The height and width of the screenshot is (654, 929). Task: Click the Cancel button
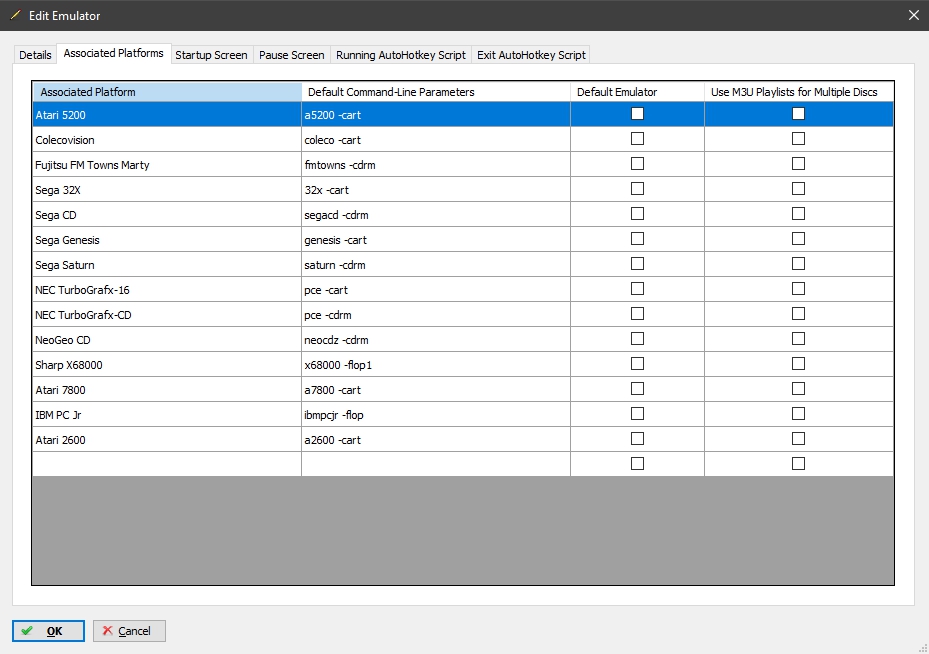(x=129, y=631)
